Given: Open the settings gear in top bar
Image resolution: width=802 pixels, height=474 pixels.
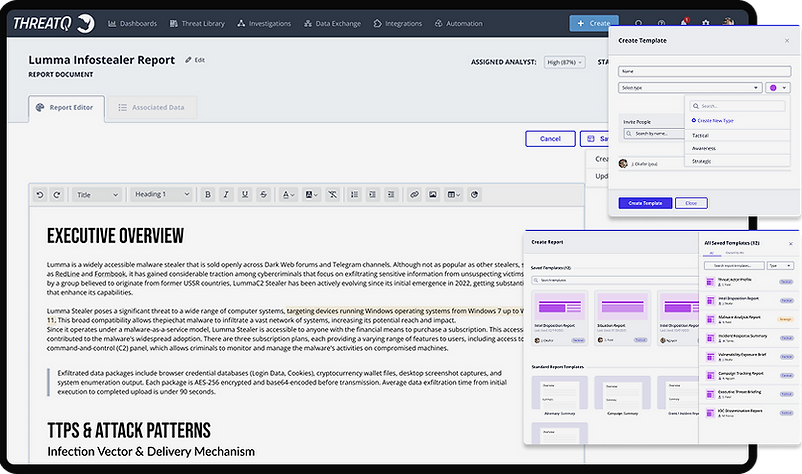Looking at the screenshot, I should 706,24.
